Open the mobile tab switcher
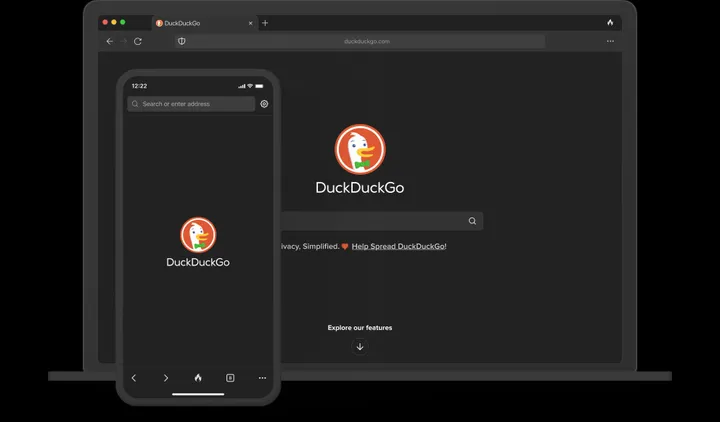This screenshot has width=720, height=422. 230,378
